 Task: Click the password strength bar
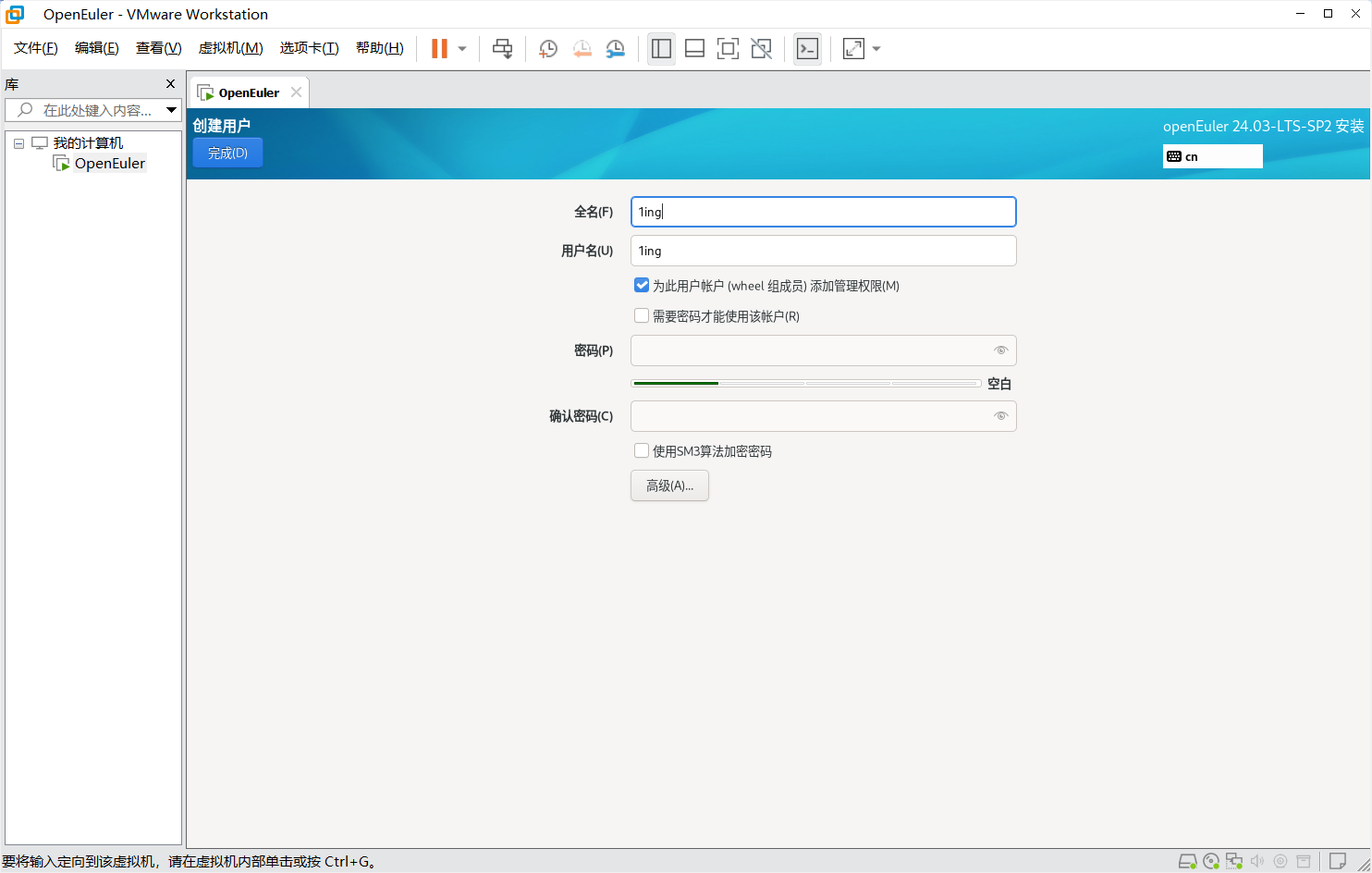[x=805, y=383]
